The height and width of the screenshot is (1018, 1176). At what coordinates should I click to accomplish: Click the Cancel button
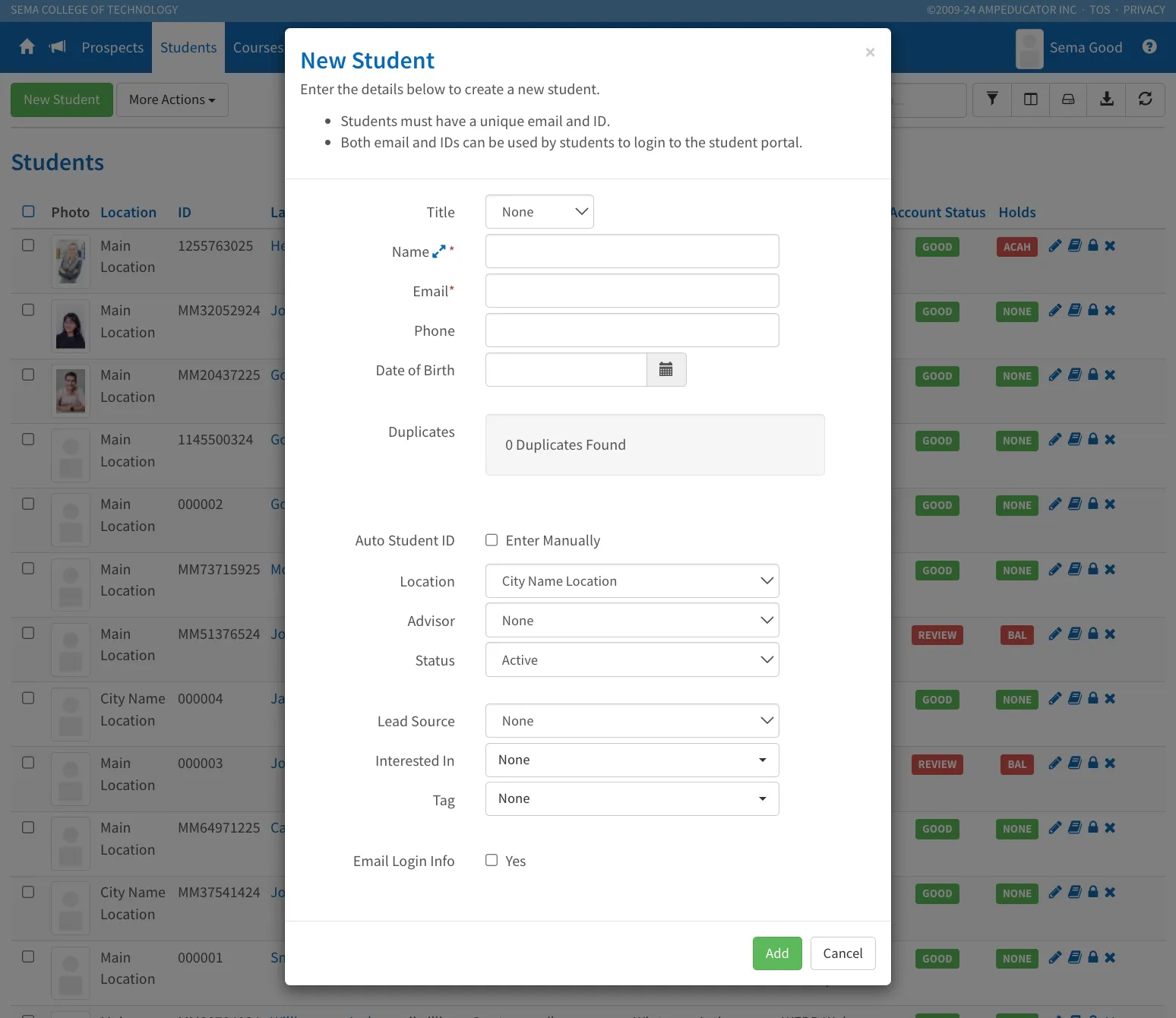pyautogui.click(x=843, y=953)
